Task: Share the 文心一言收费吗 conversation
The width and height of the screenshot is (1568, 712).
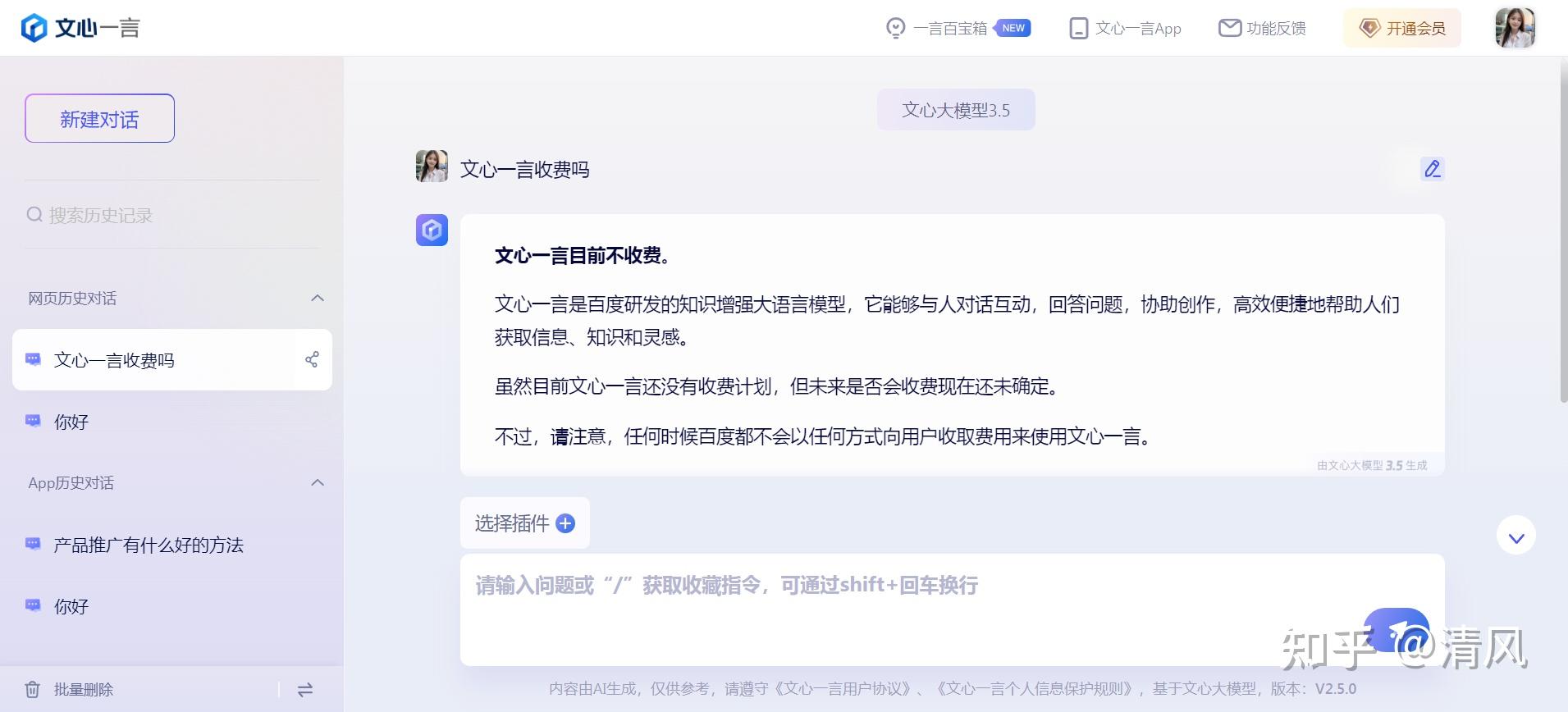Action: click(x=312, y=359)
